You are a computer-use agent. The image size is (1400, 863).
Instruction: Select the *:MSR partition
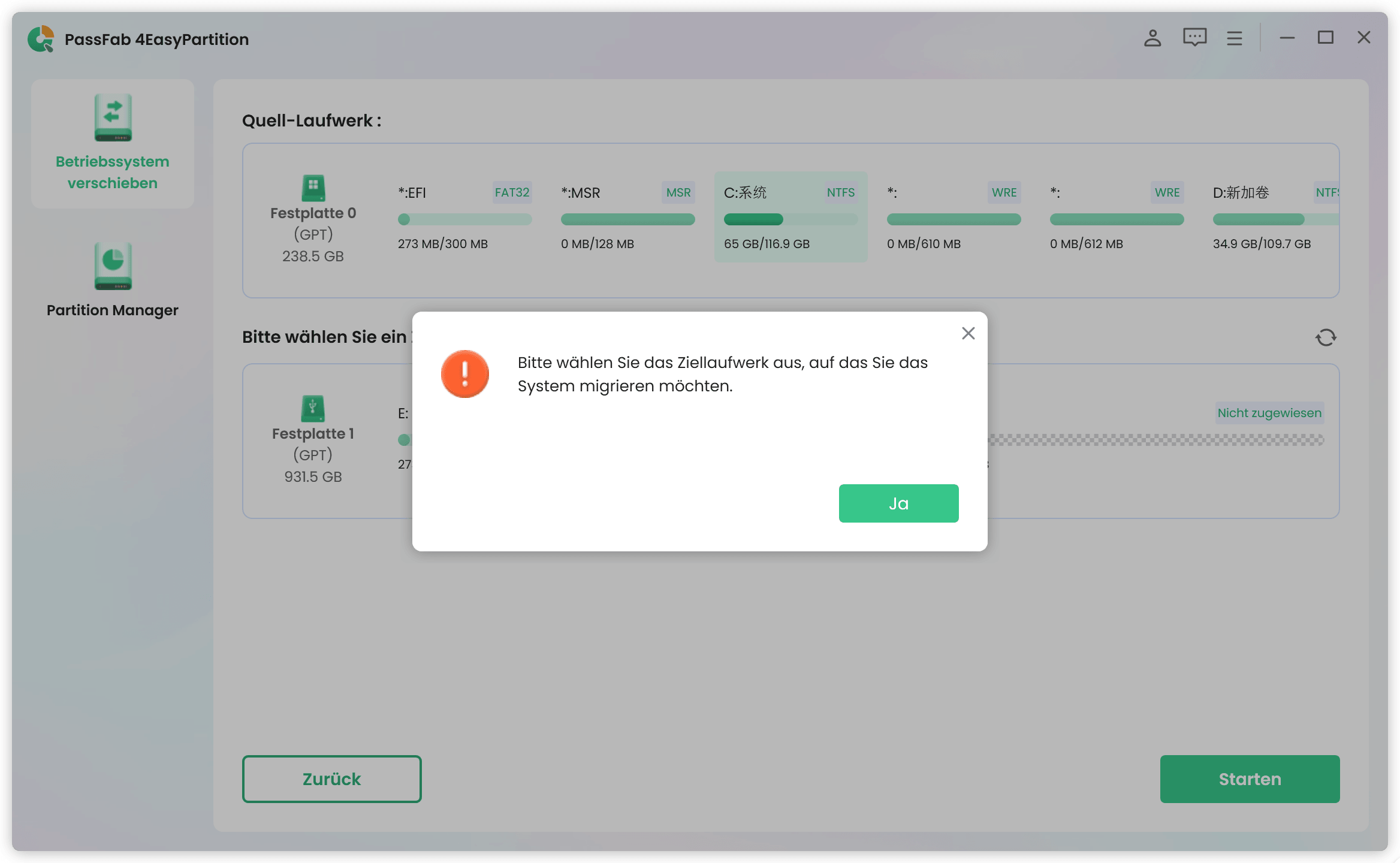(x=627, y=217)
